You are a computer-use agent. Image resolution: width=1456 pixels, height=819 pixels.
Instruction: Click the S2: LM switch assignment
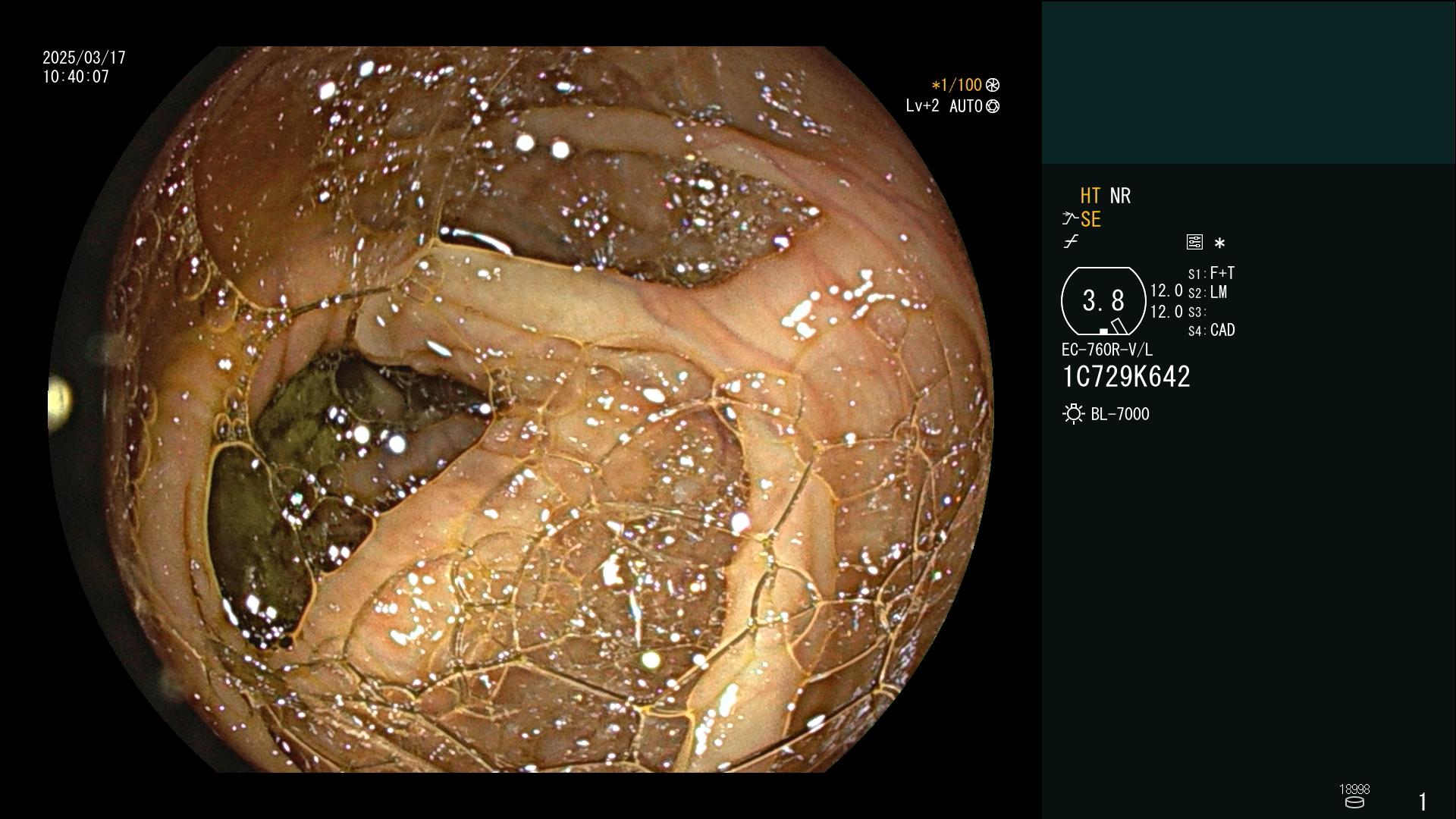[1207, 292]
